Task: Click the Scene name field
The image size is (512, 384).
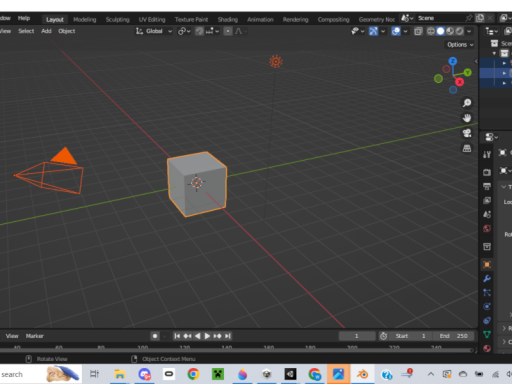Action: point(441,18)
